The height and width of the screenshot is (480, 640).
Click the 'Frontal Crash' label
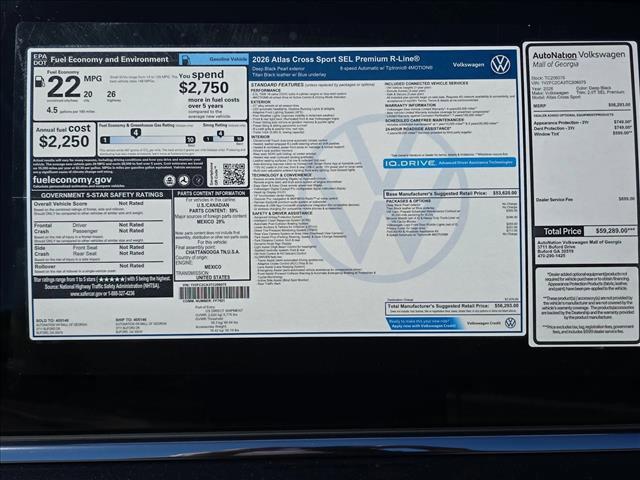click(x=42, y=228)
